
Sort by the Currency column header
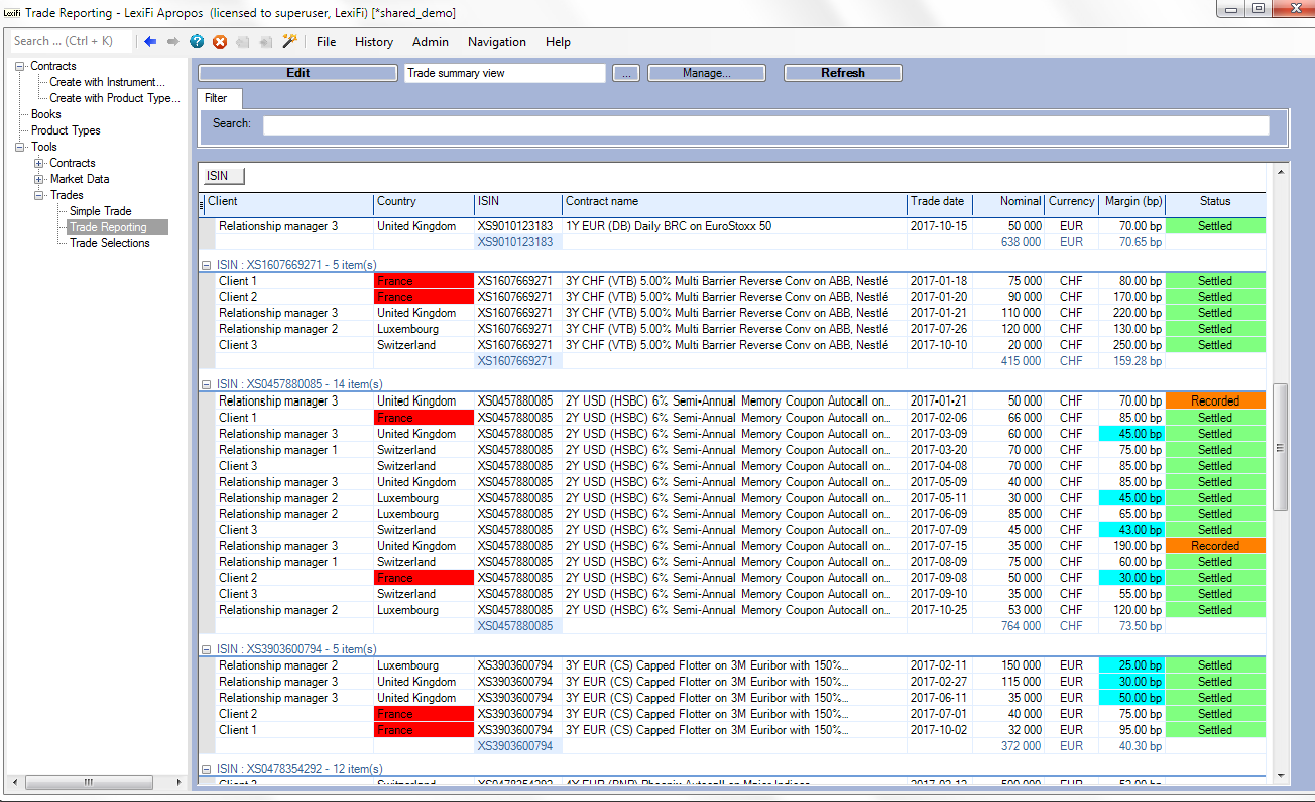coord(1071,203)
